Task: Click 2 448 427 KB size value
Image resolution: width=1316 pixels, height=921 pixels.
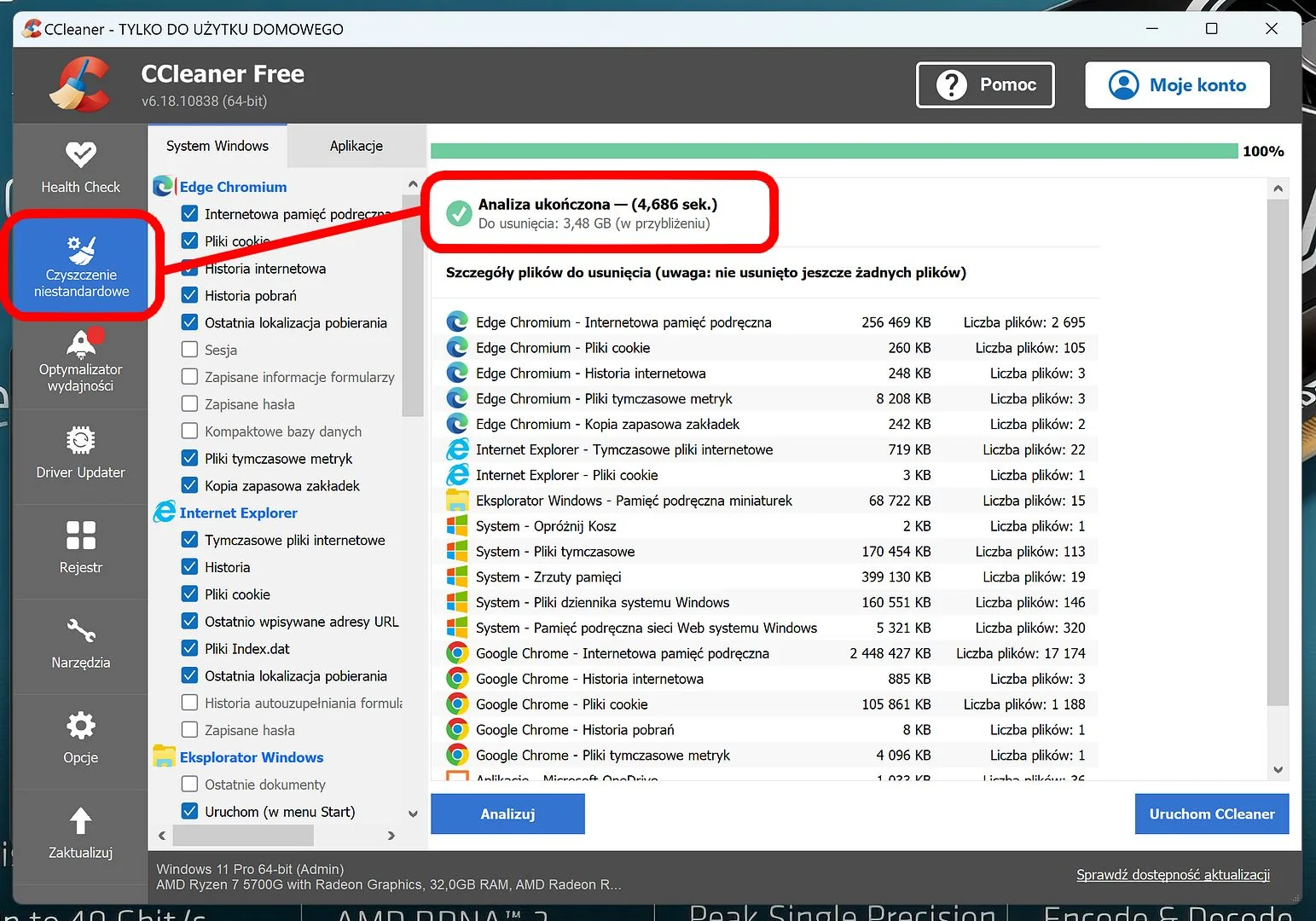Action: pos(890,653)
